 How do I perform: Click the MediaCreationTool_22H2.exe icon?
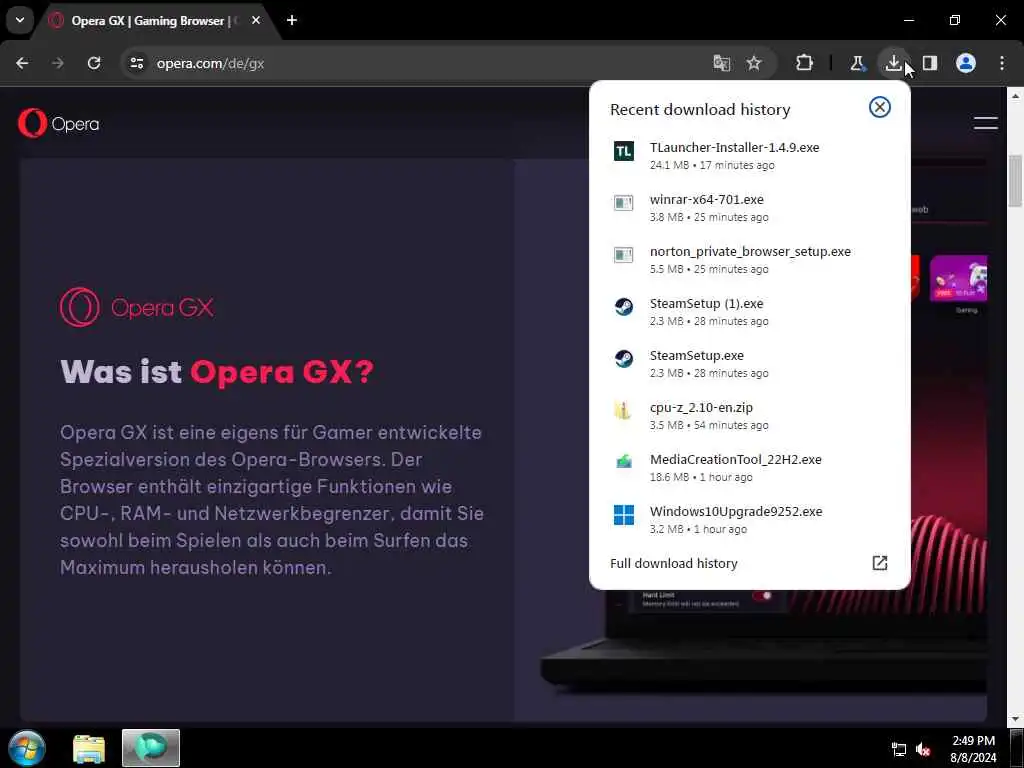(x=624, y=462)
